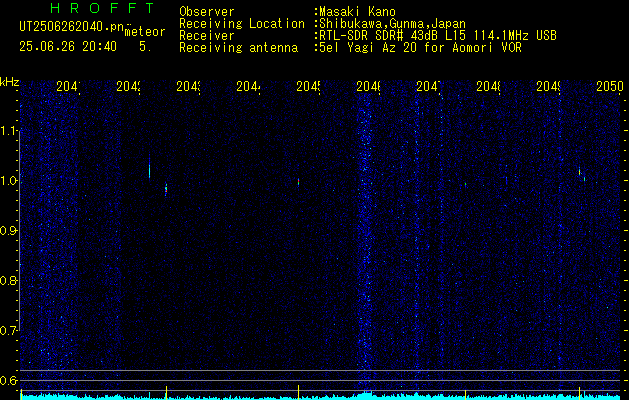Click the cyan meteor echo after 2042
Image resolution: width=629 pixels, height=400 pixels.
(x=149, y=169)
